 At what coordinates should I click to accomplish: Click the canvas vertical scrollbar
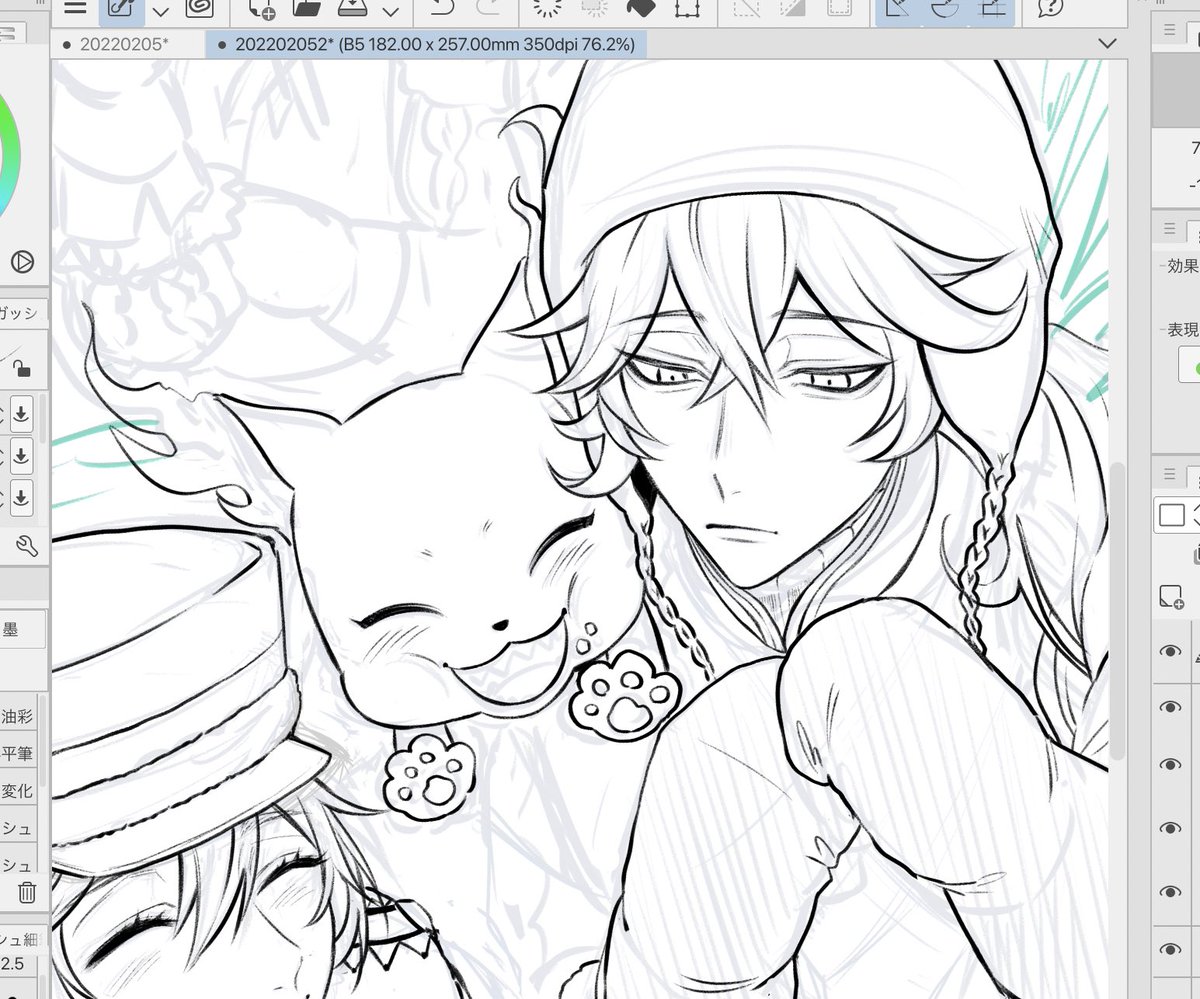[1119, 610]
